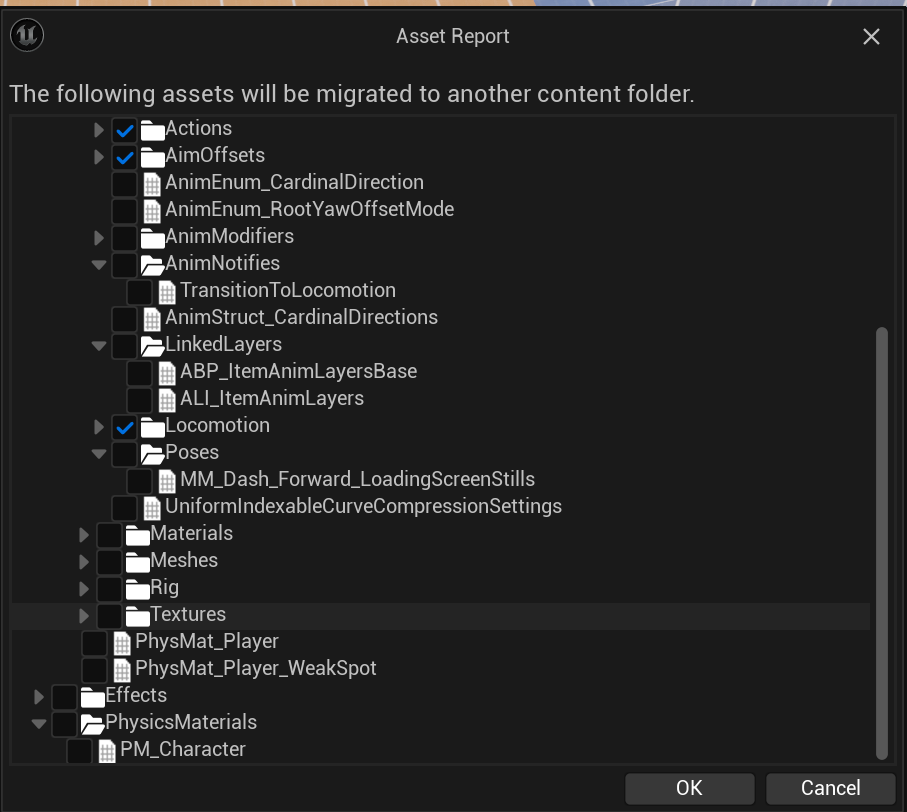907x812 pixels.
Task: Click the open AnimNotifies folder icon
Action: pyautogui.click(x=153, y=265)
